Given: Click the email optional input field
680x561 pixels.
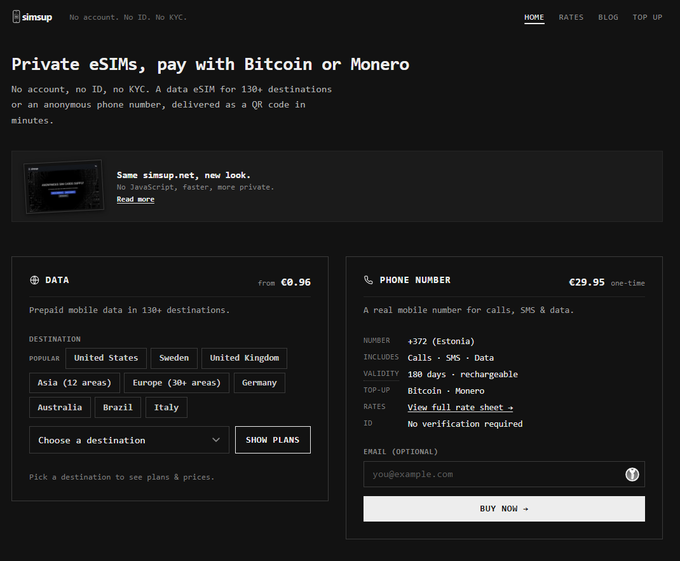Looking at the screenshot, I should point(504,474).
